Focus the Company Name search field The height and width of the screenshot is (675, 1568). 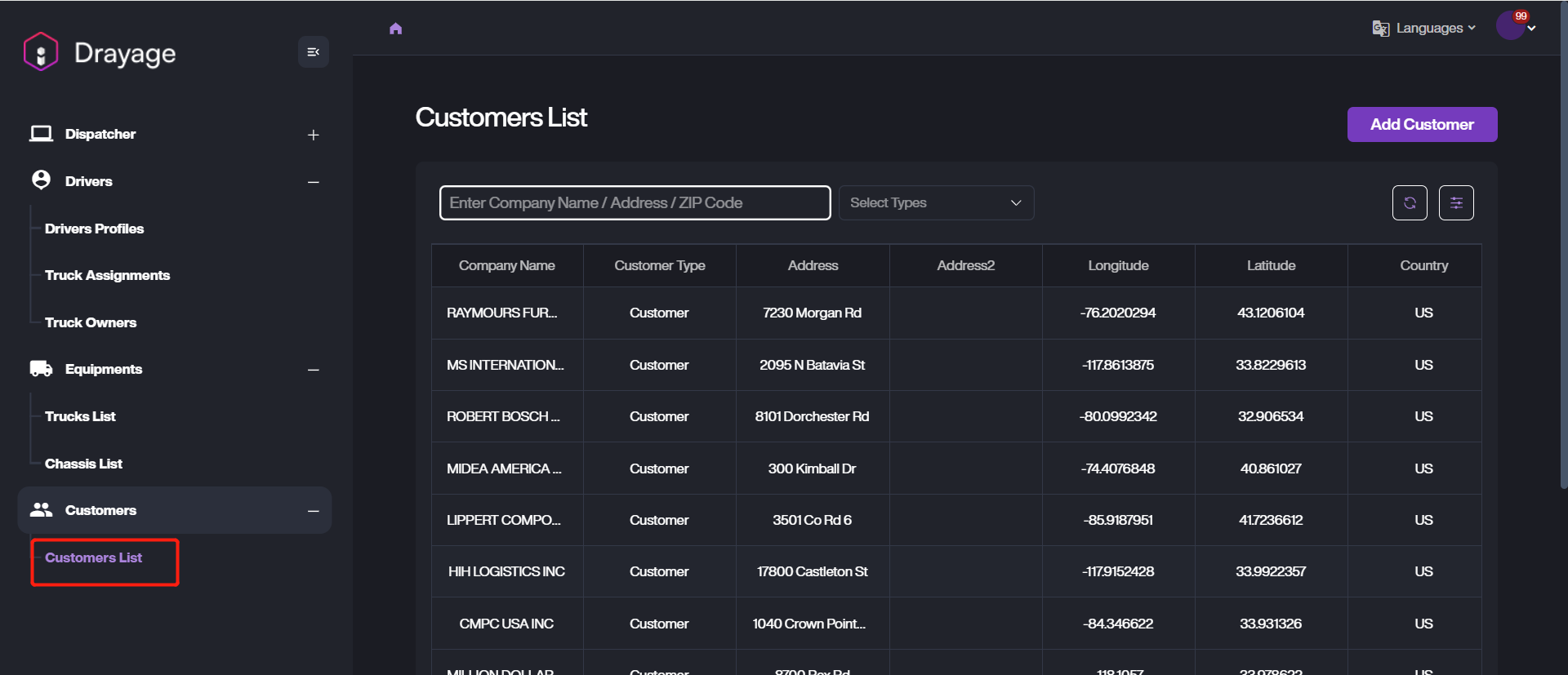[x=635, y=203]
